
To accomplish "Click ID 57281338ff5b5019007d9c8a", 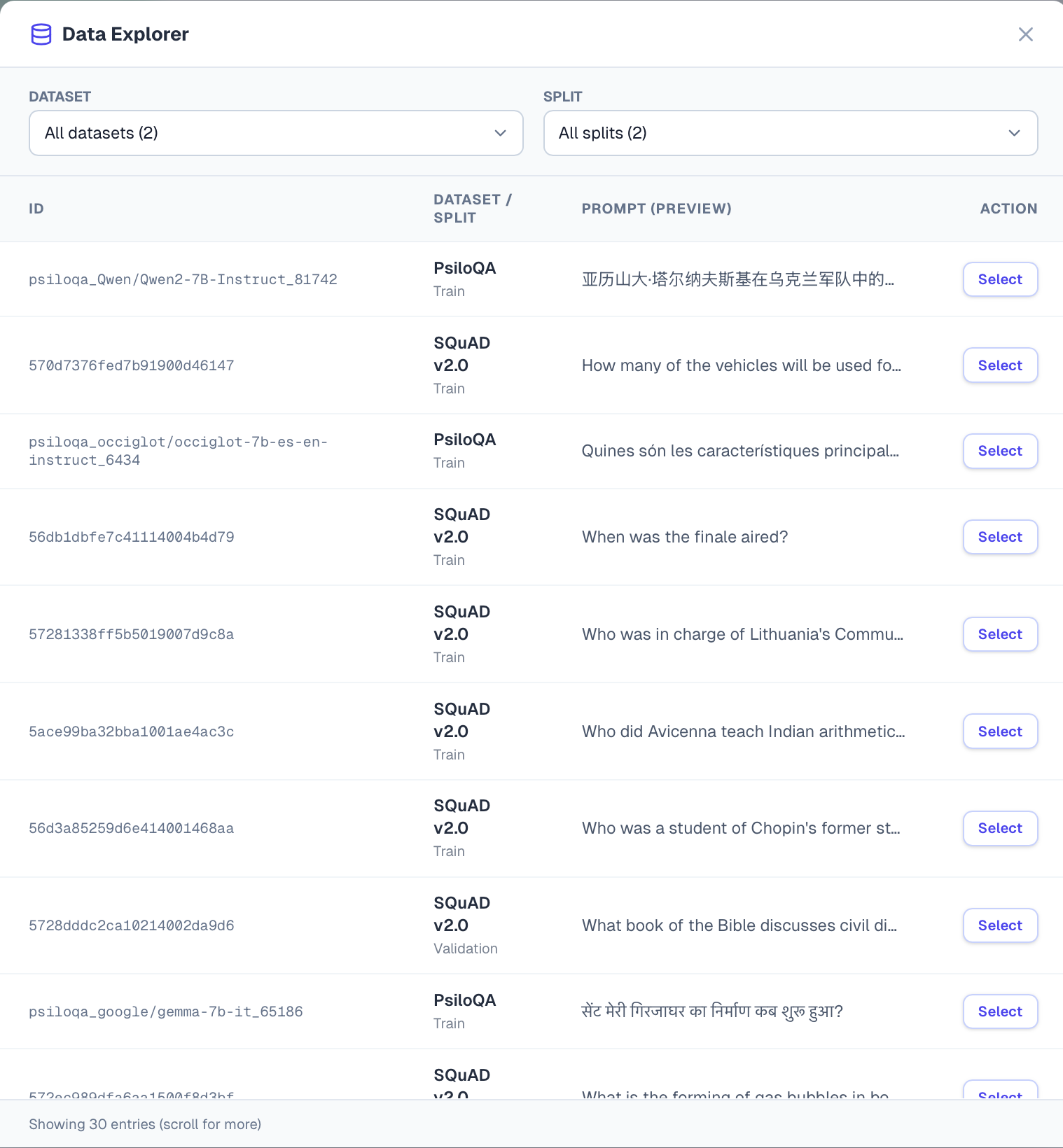I will (132, 634).
